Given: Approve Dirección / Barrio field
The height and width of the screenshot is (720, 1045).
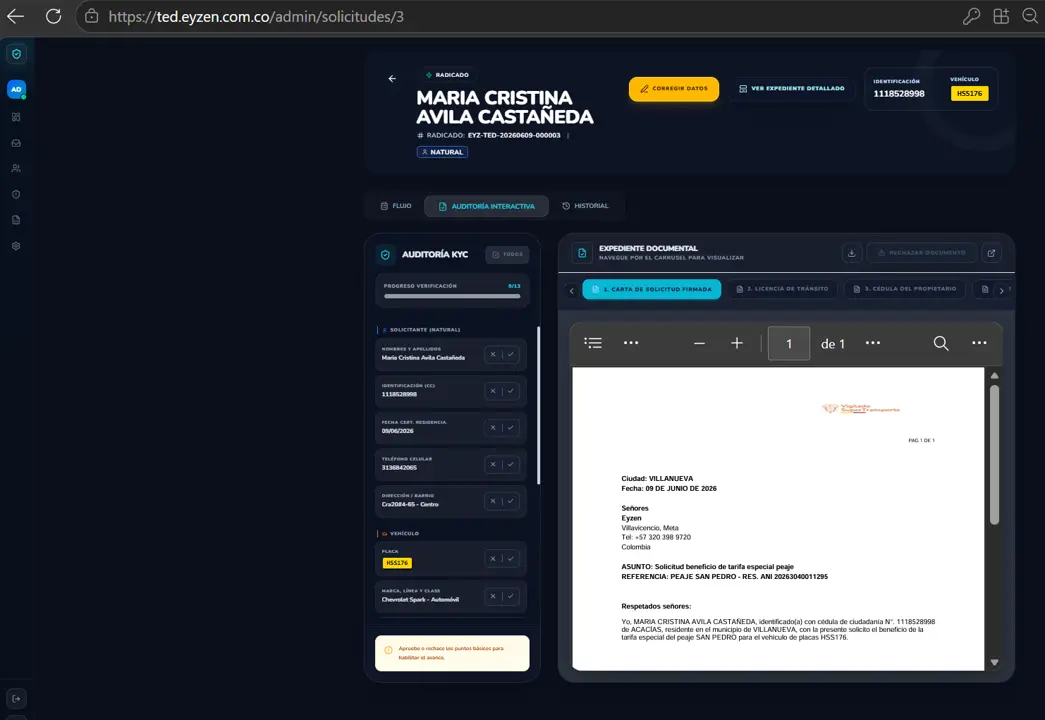Looking at the screenshot, I should [x=511, y=501].
